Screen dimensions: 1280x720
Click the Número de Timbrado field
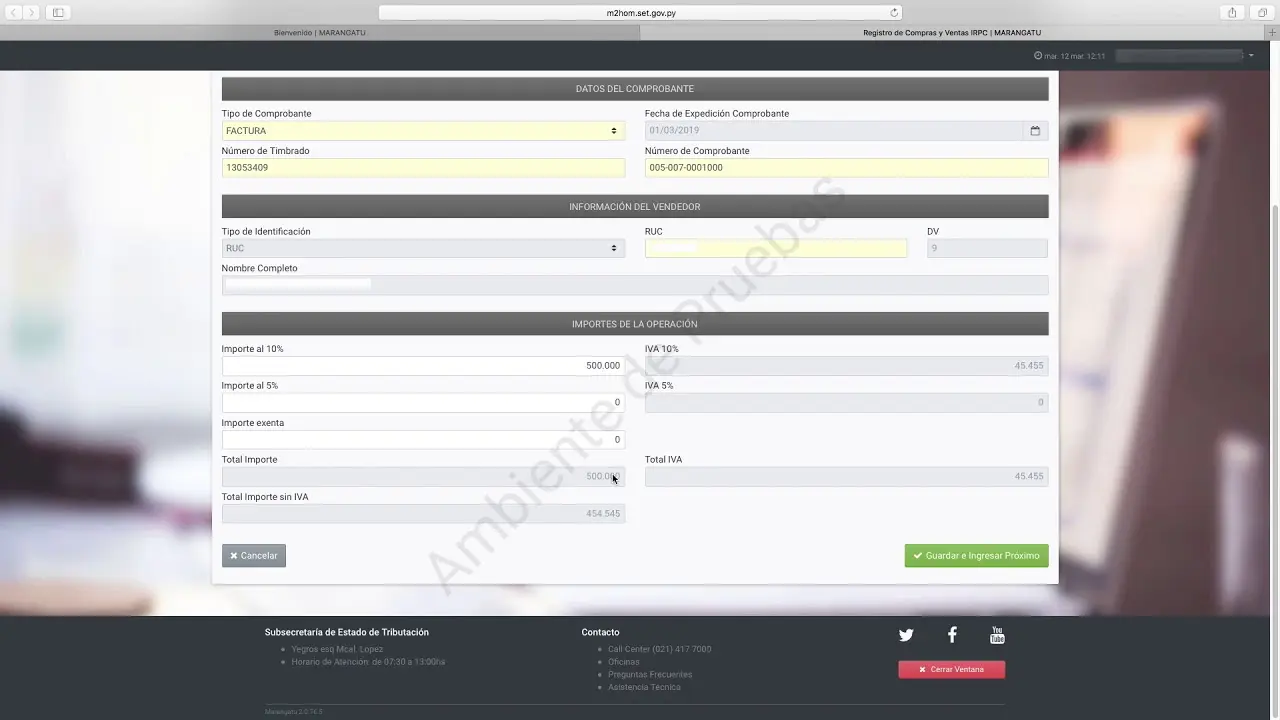[x=423, y=168]
